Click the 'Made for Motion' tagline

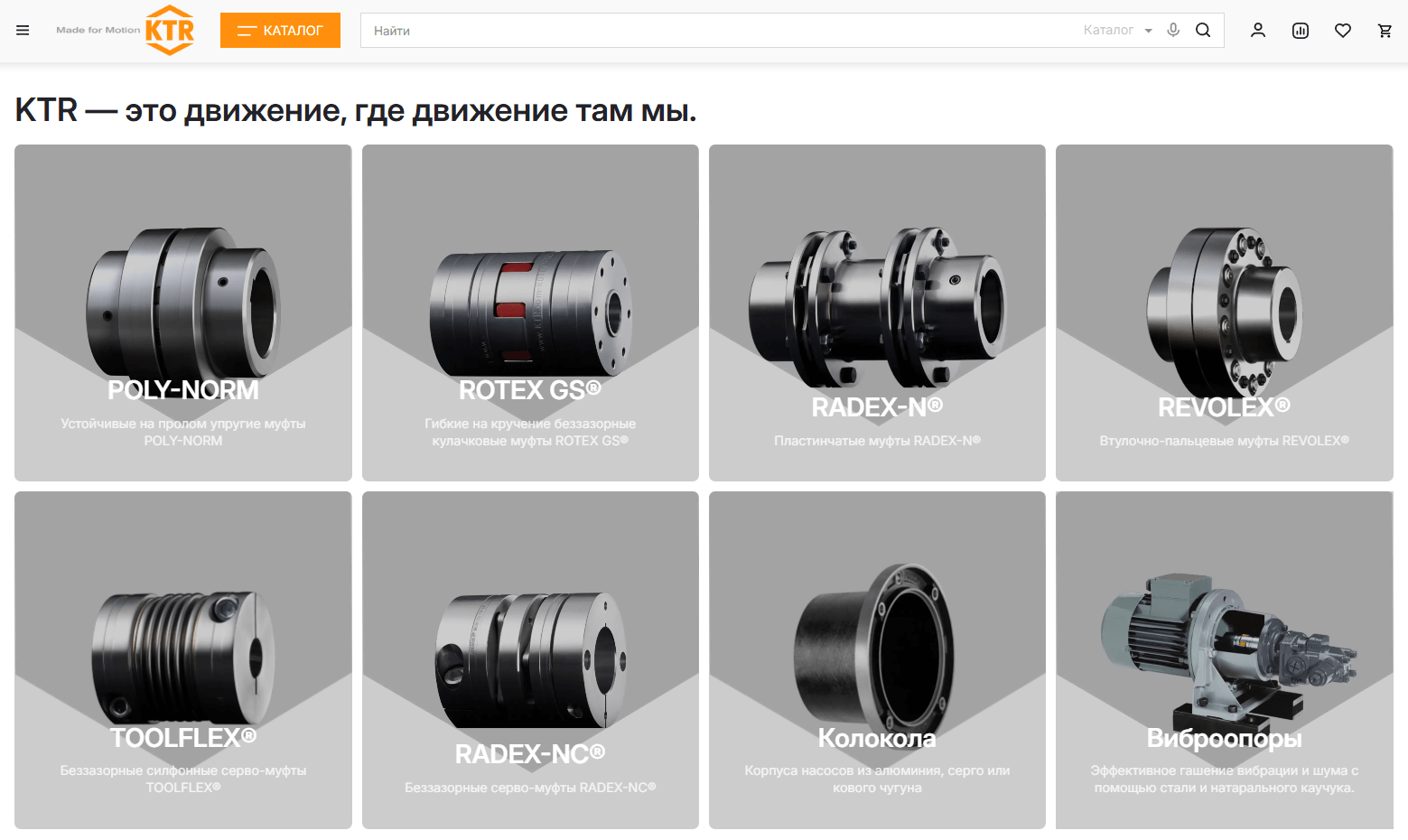[98, 30]
